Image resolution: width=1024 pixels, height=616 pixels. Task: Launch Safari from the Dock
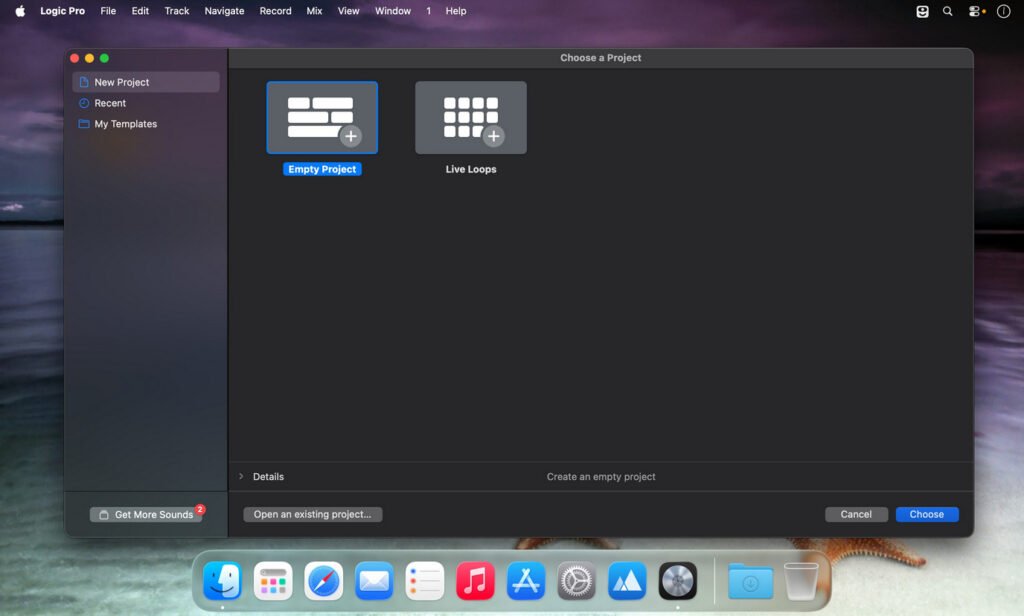point(323,581)
